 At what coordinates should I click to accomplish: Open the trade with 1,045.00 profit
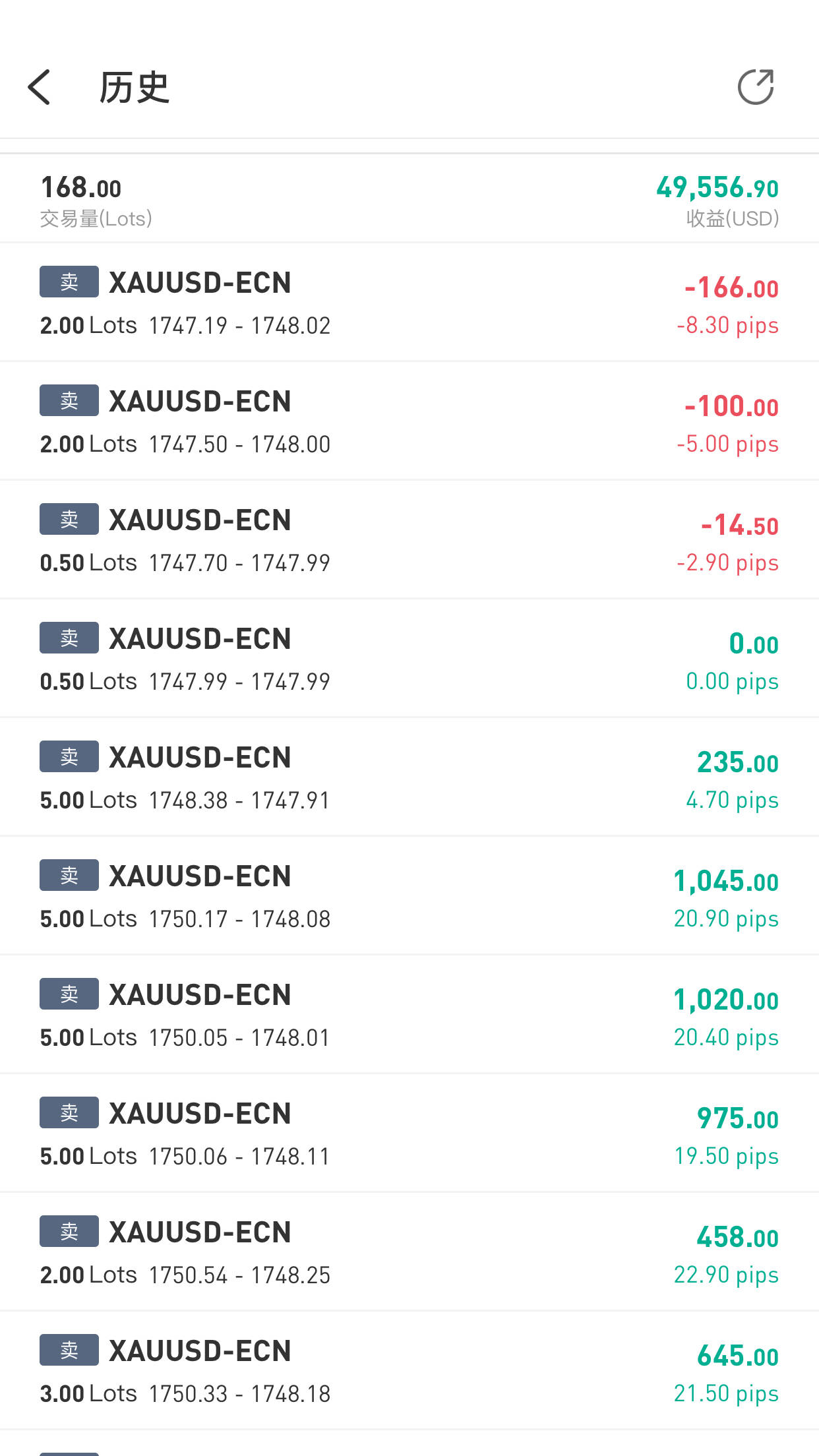(409, 896)
